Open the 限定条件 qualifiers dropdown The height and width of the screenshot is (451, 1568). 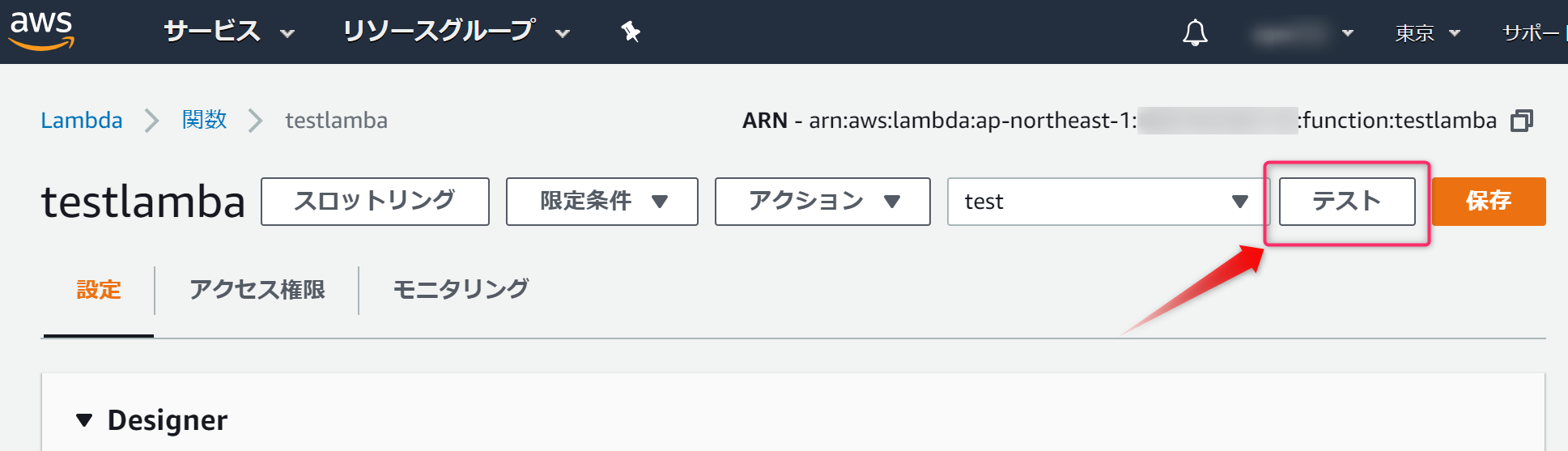click(x=601, y=202)
